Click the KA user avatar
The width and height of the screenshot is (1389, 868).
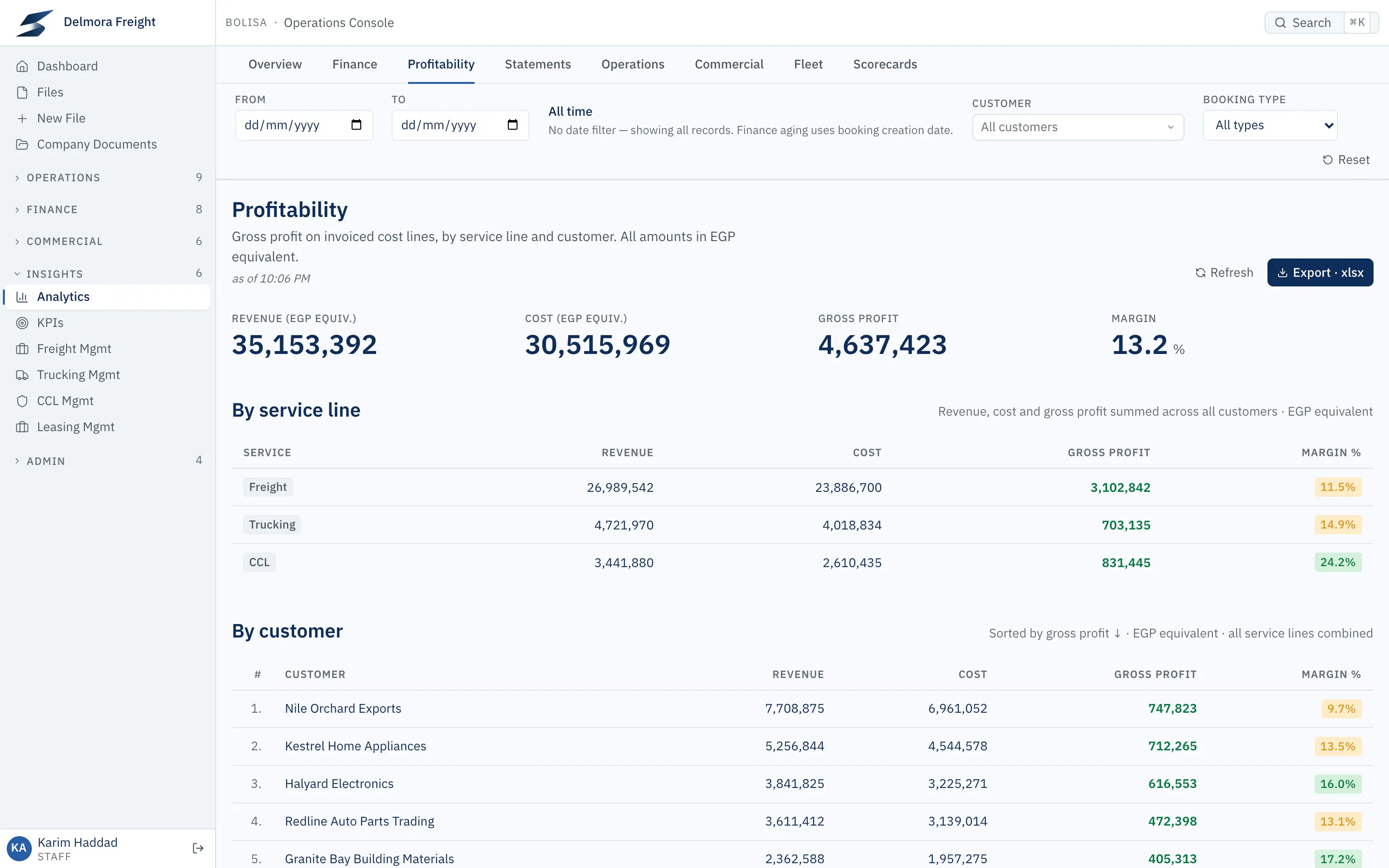[x=18, y=849]
